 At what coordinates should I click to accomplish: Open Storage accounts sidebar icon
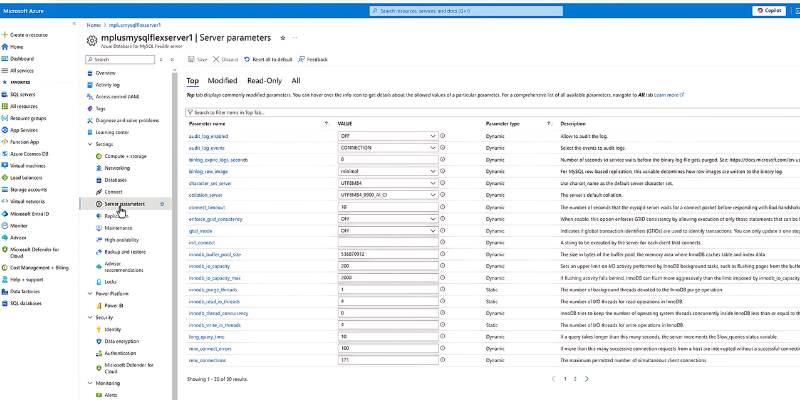5,189
